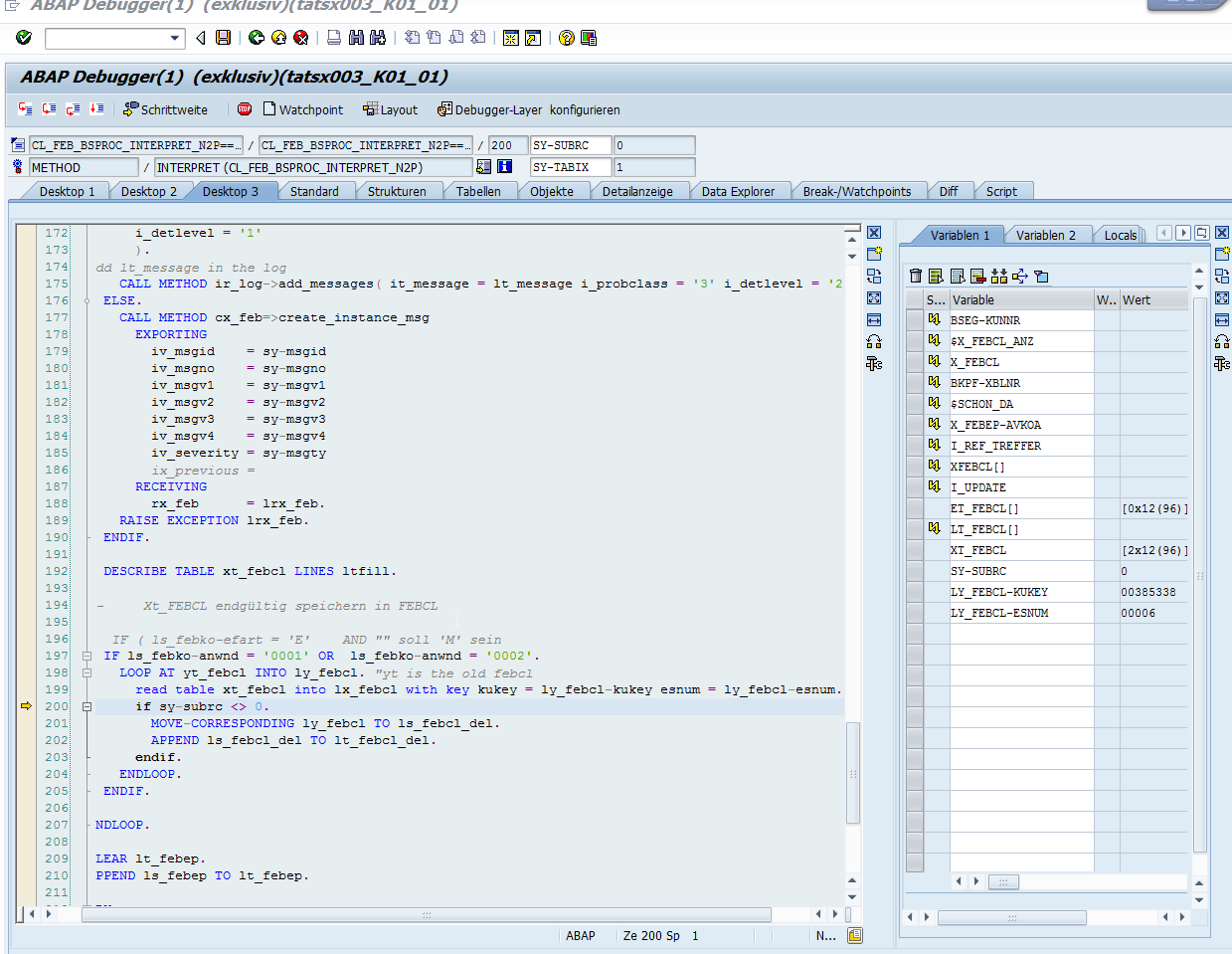Select the row marker for LY_FEBCL-KUKEY

point(915,592)
